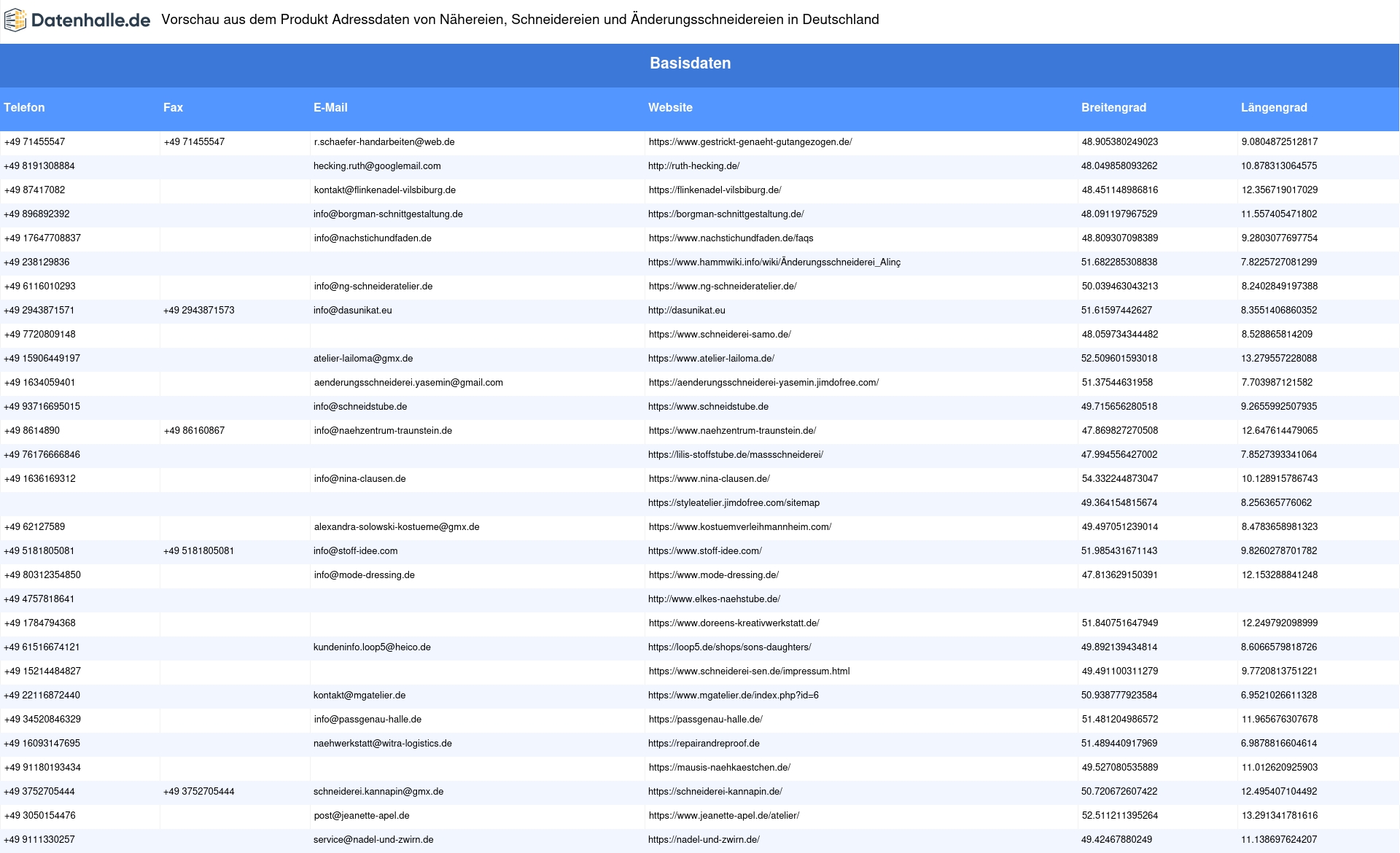Select email info@nina-clausen.de
This screenshot has width=1400, height=853.
(359, 479)
